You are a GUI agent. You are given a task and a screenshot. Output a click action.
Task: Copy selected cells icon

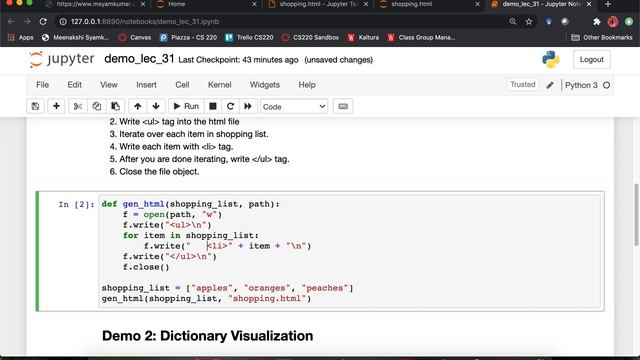click(97, 107)
